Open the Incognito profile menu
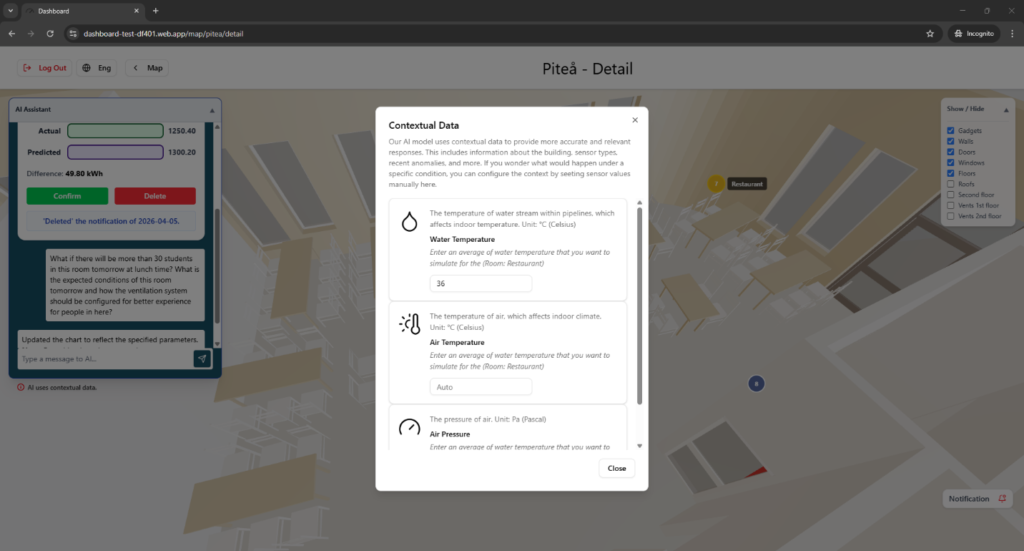This screenshot has width=1024, height=551. [974, 33]
